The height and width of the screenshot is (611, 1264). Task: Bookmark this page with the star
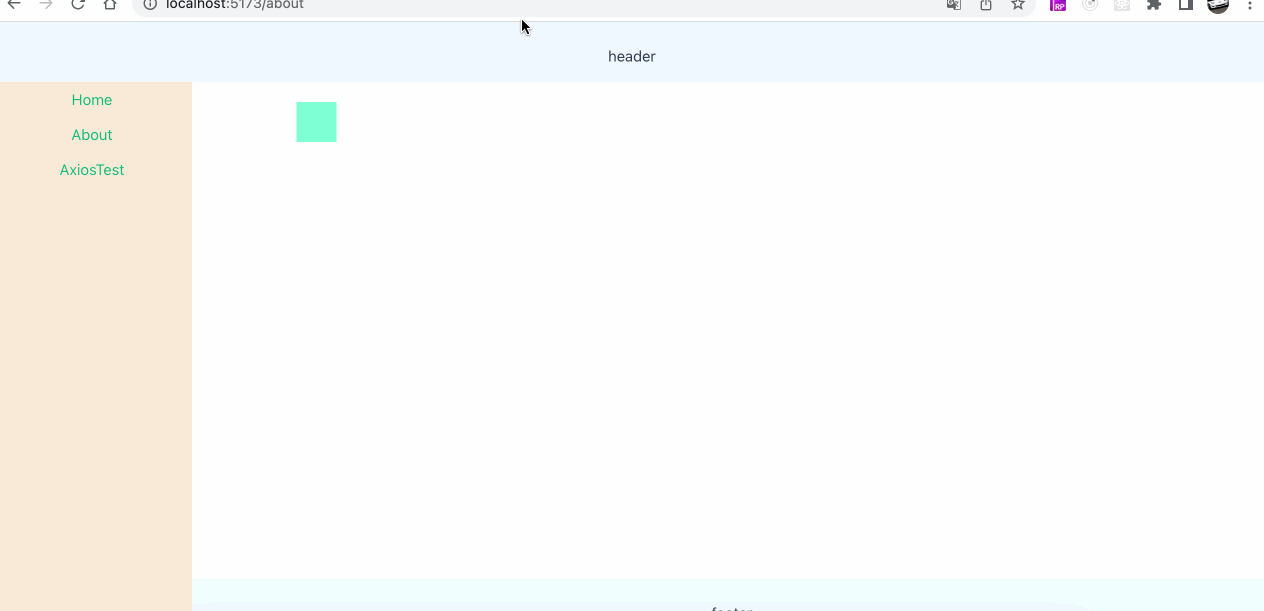[x=1018, y=4]
